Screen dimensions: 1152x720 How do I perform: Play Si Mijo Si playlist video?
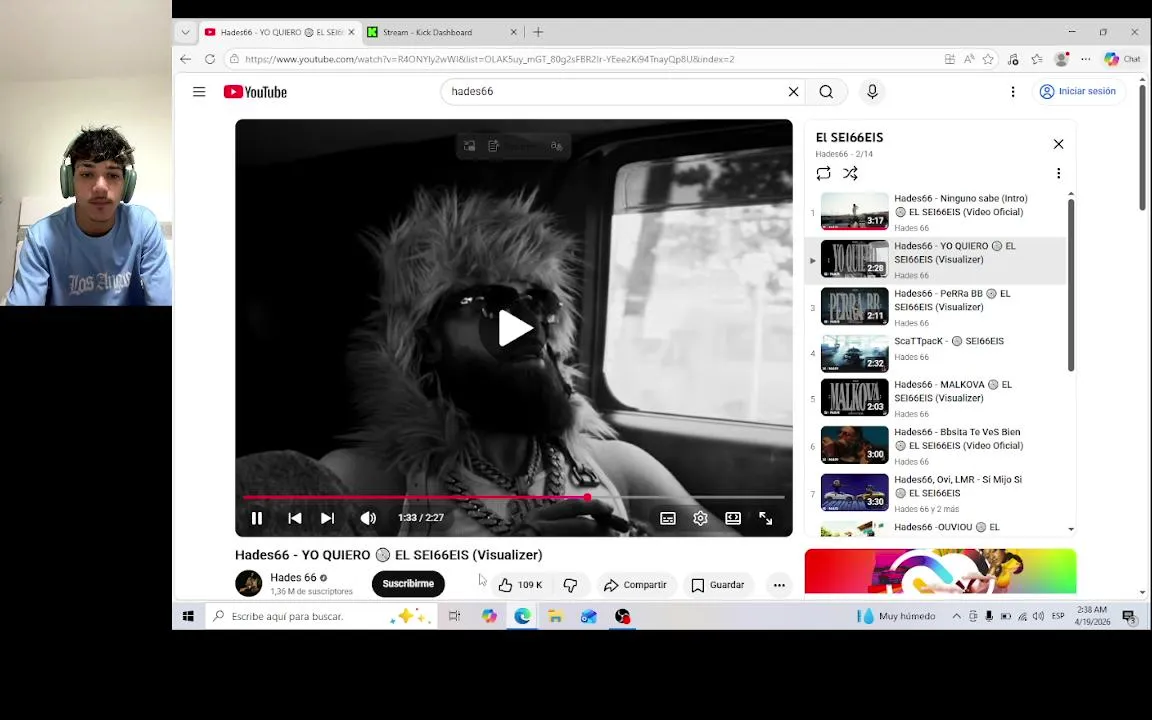[935, 493]
